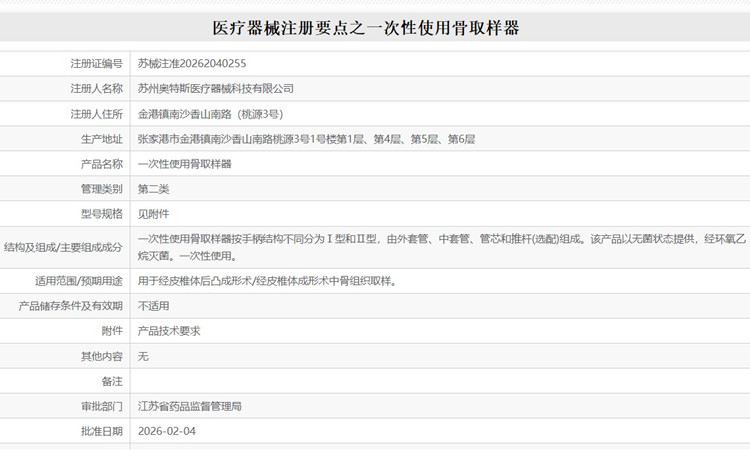Select the 结构及组成/主要组成成分 label
Image resolution: width=750 pixels, height=457 pixels.
63,247
